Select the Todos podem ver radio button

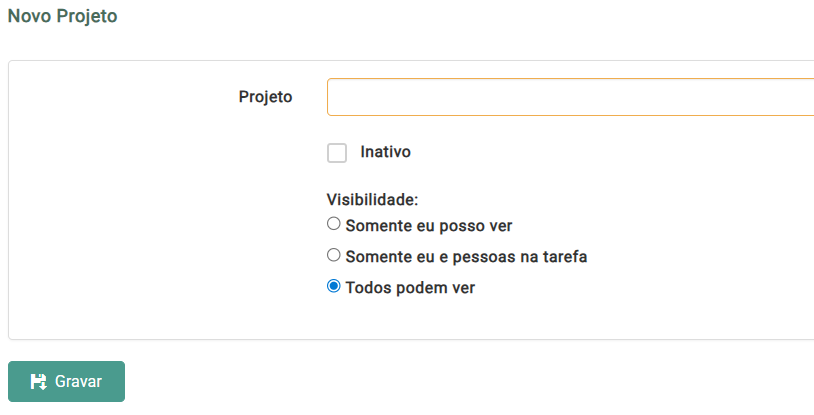coord(334,286)
